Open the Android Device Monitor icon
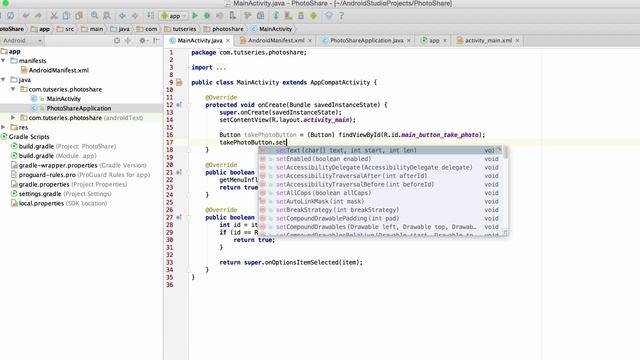 313,16
